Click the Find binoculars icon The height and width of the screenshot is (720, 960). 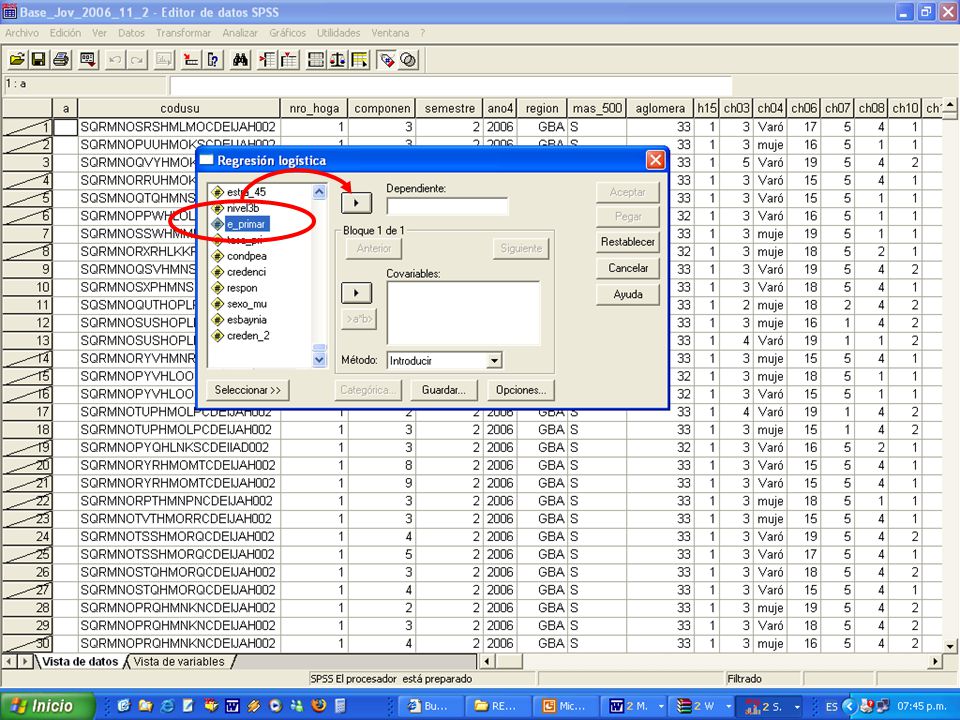(x=240, y=59)
